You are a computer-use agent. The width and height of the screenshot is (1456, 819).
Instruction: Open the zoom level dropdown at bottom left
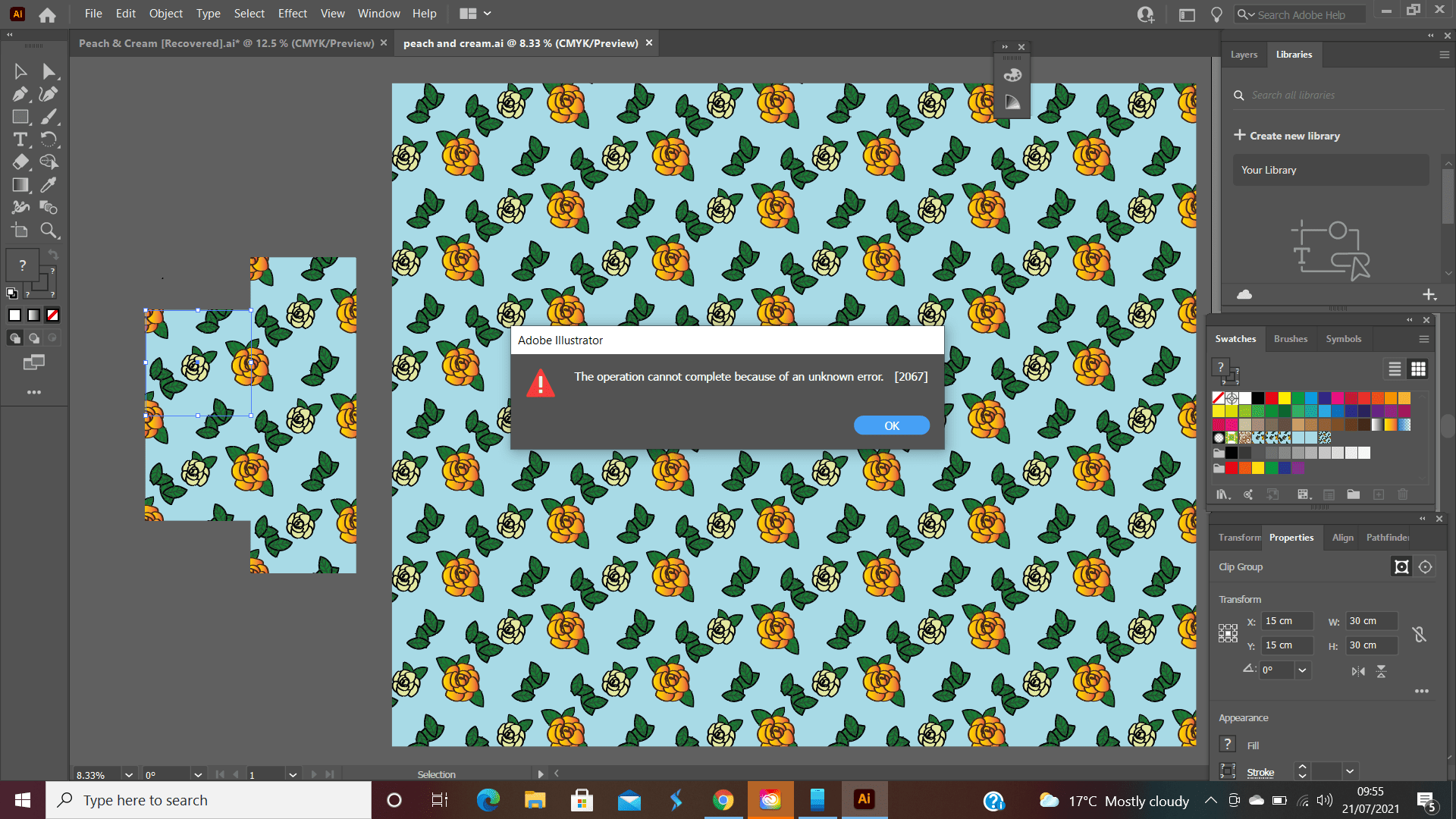pyautogui.click(x=128, y=774)
